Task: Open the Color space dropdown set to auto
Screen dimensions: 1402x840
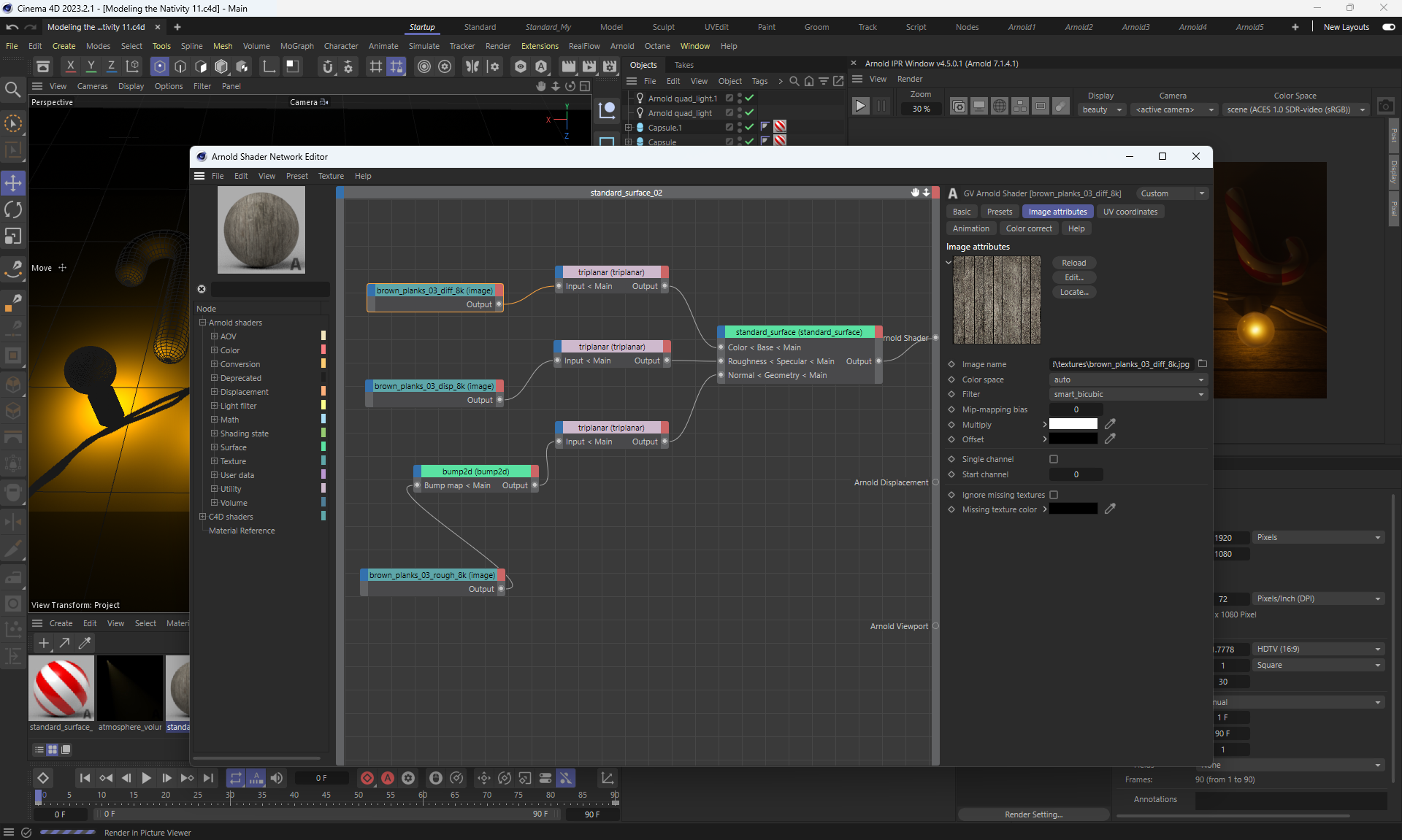Action: [x=1128, y=379]
